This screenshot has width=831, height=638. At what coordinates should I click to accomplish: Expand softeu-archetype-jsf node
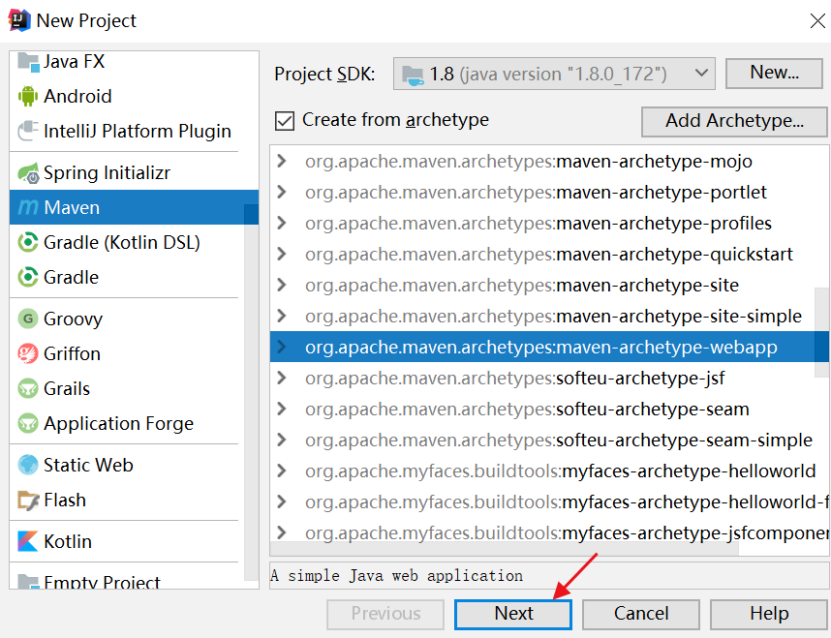(281, 378)
